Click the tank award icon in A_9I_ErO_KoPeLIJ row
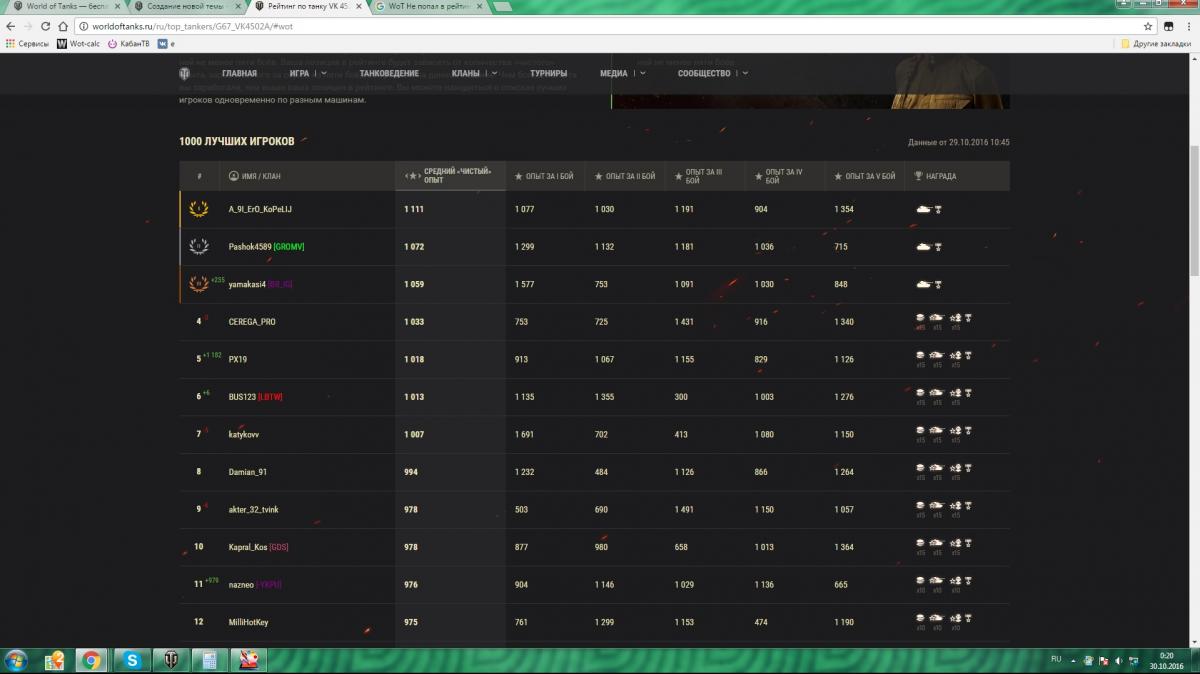This screenshot has height=674, width=1200. pos(924,209)
